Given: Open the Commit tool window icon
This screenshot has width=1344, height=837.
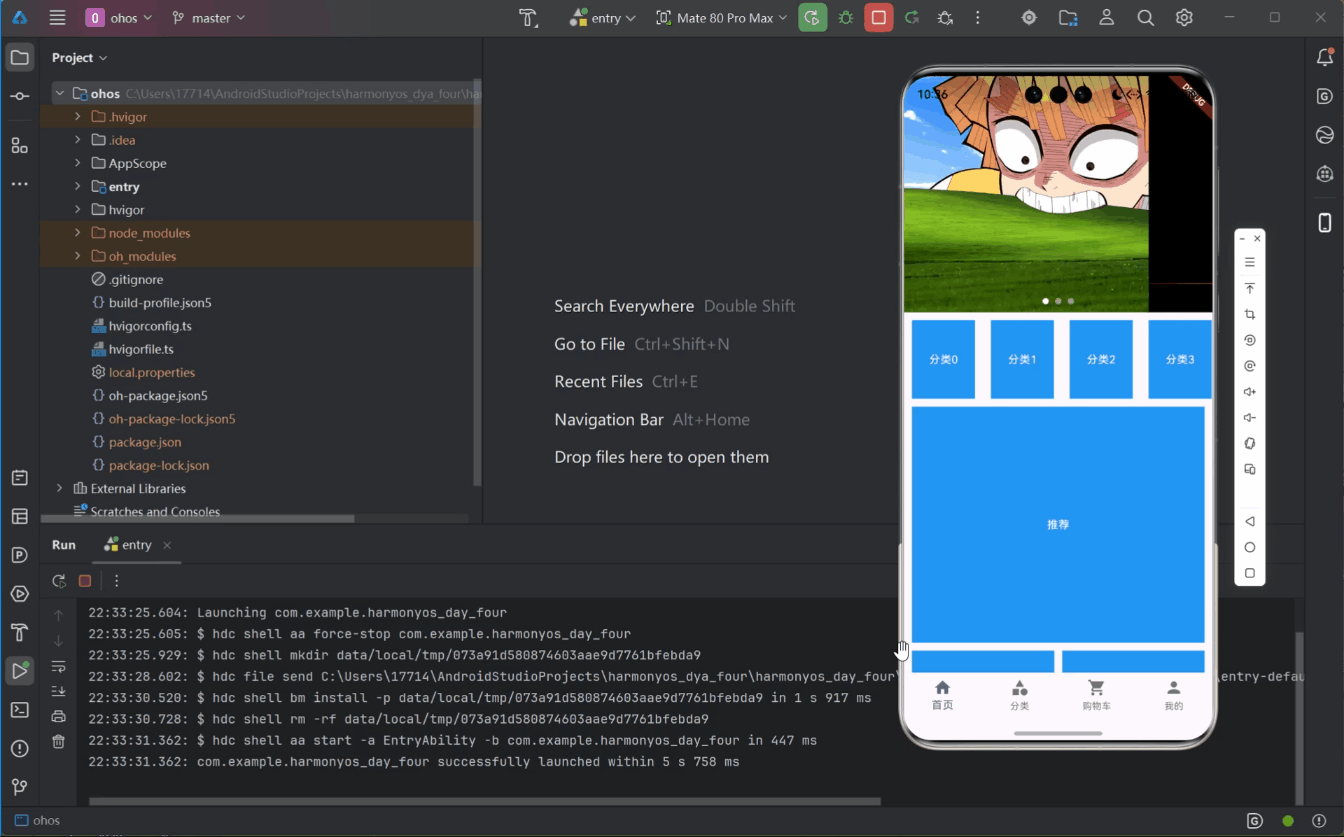Looking at the screenshot, I should (x=19, y=96).
